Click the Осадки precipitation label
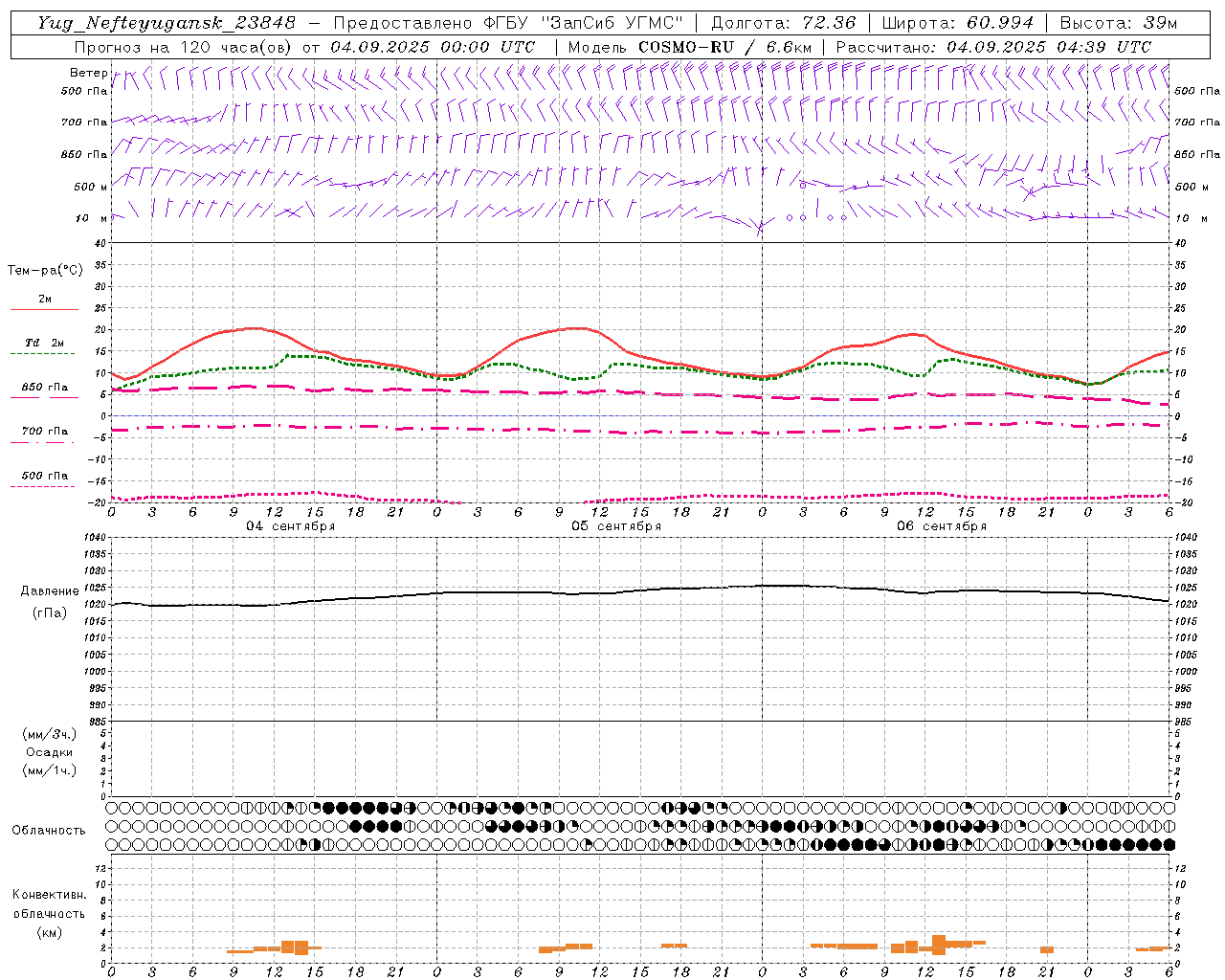The width and height of the screenshot is (1225, 980). pyautogui.click(x=49, y=752)
